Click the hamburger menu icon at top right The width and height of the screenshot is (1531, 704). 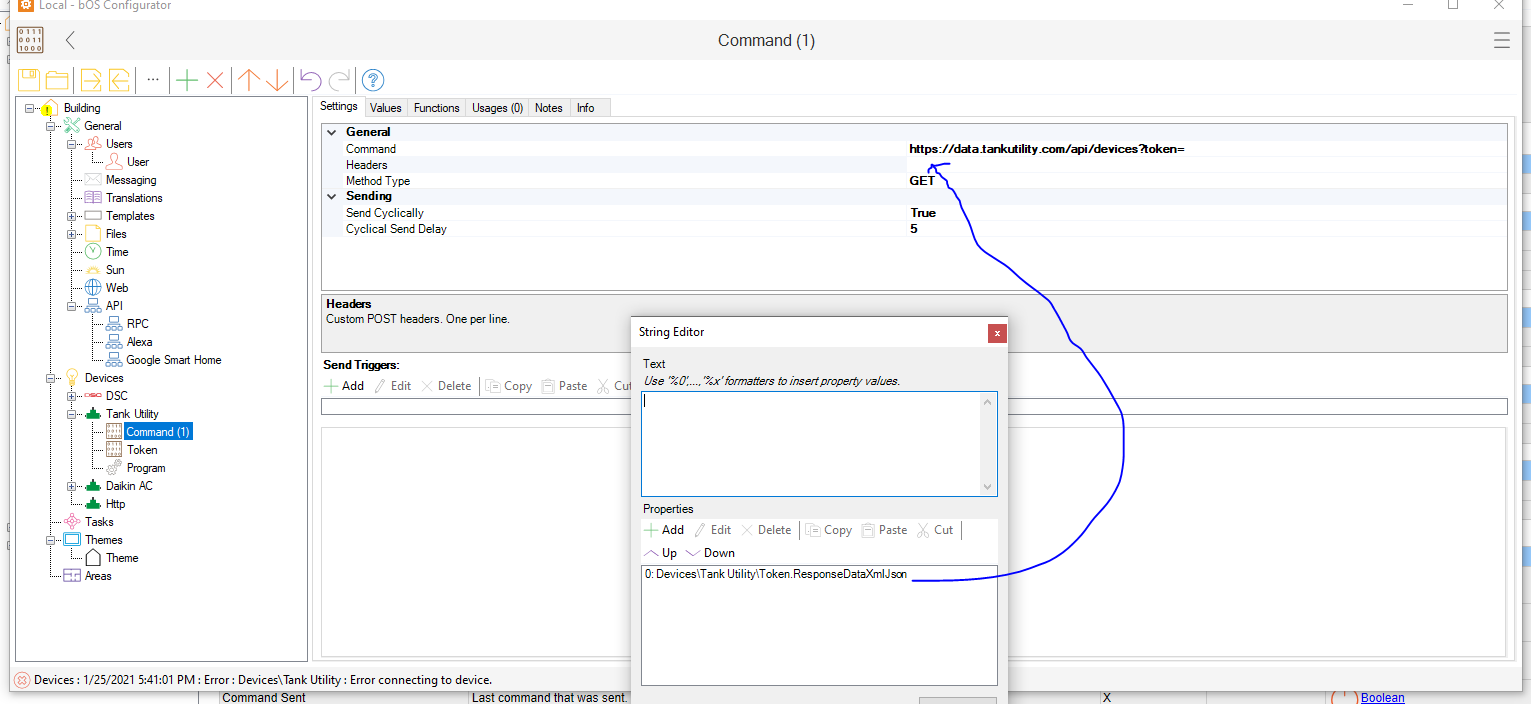pyautogui.click(x=1501, y=41)
